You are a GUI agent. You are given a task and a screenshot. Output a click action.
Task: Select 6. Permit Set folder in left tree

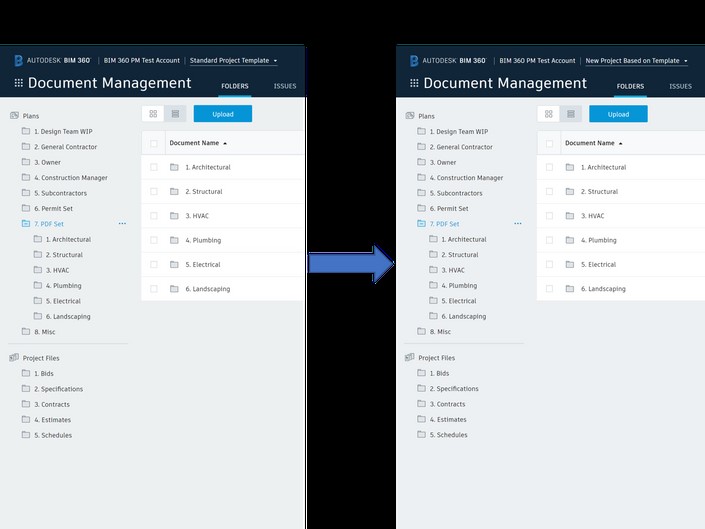click(x=53, y=209)
